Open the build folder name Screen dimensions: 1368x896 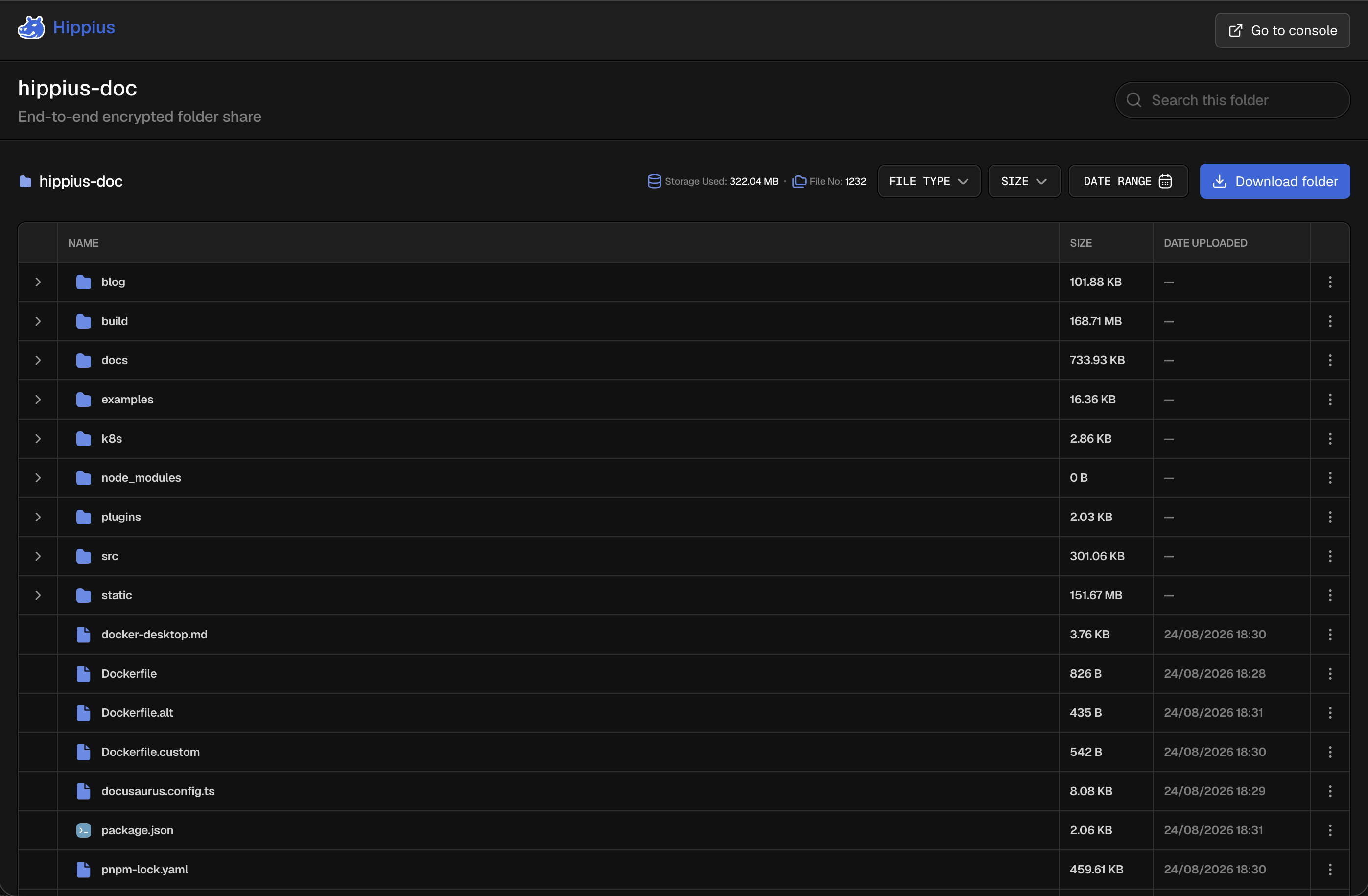[x=115, y=321]
